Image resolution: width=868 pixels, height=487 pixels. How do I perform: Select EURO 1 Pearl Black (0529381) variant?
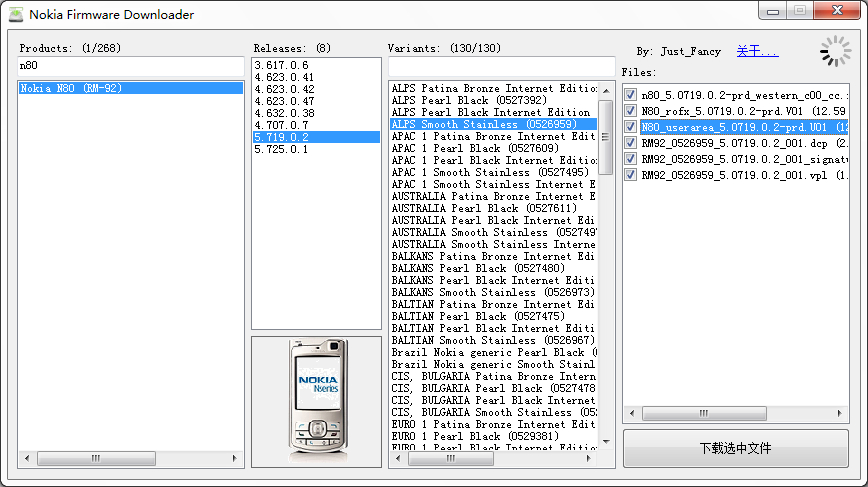coord(493,436)
